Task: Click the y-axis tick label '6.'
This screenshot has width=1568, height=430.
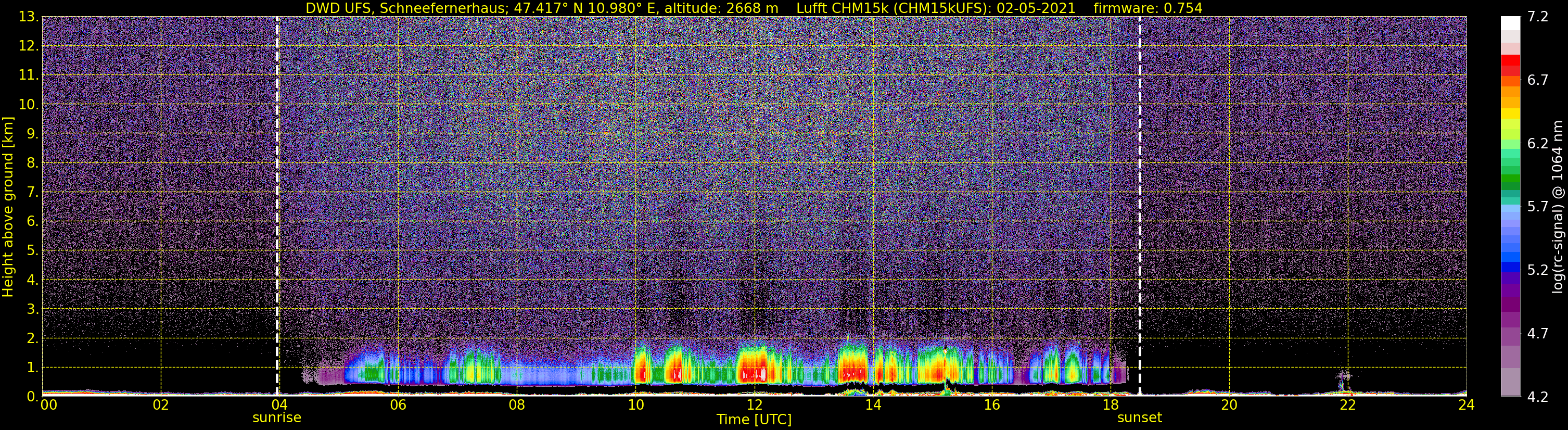Action: point(32,222)
